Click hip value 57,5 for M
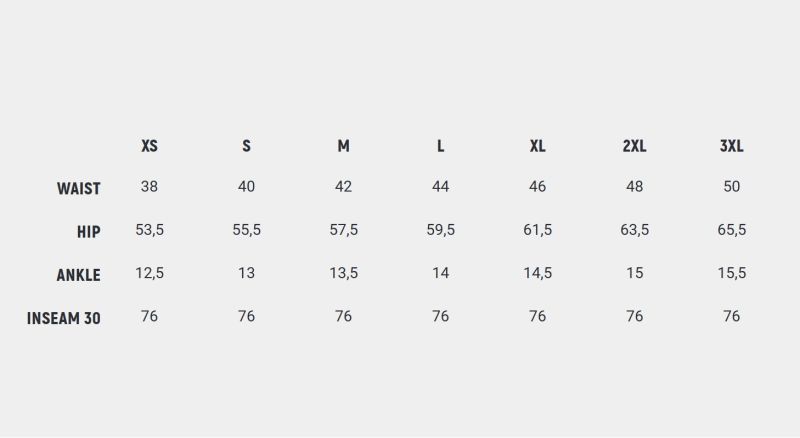Screen dimensions: 800x438 [343, 230]
